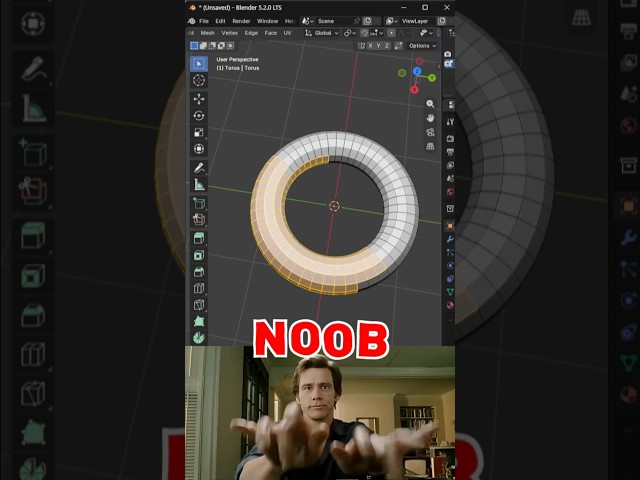Open the Tool properties tab
The height and width of the screenshot is (480, 640).
coord(450,122)
